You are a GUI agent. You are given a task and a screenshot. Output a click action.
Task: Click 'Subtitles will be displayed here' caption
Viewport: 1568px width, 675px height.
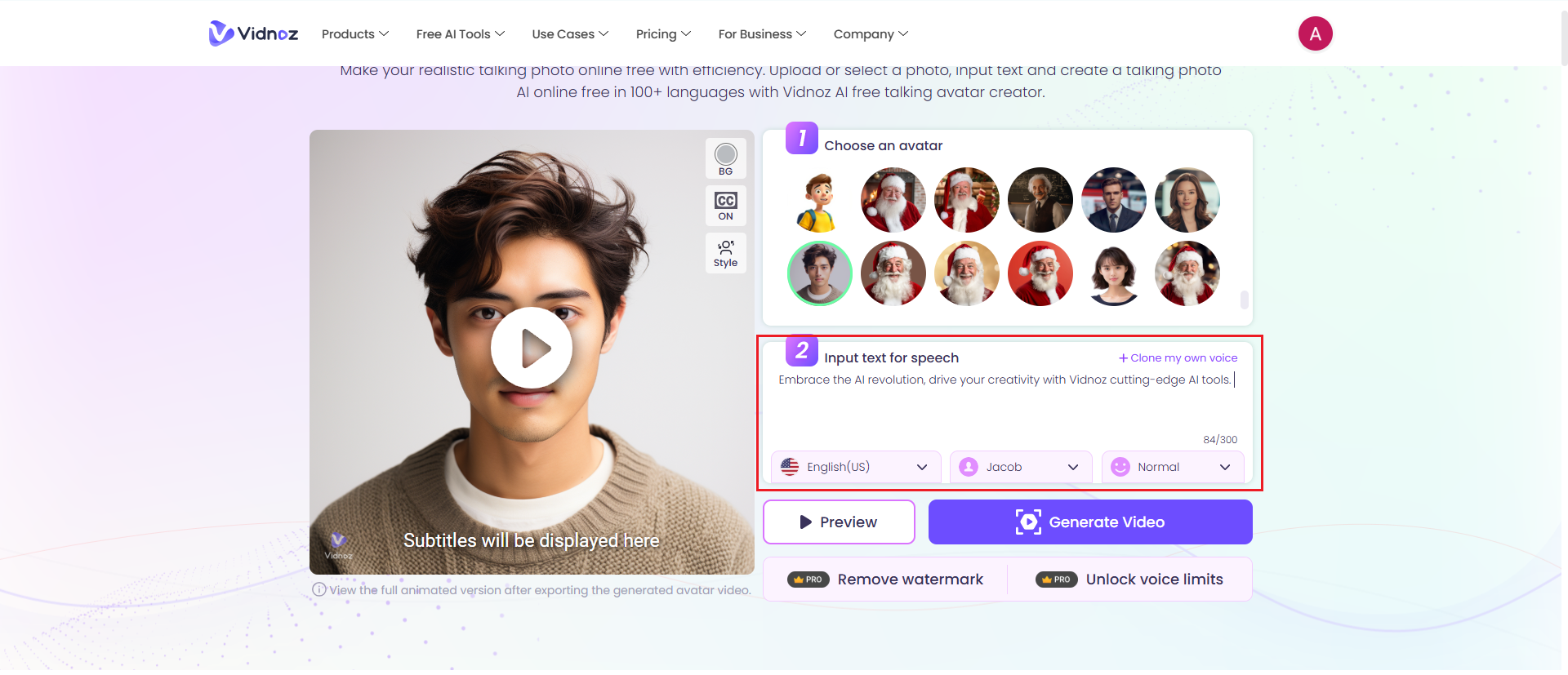click(x=532, y=541)
